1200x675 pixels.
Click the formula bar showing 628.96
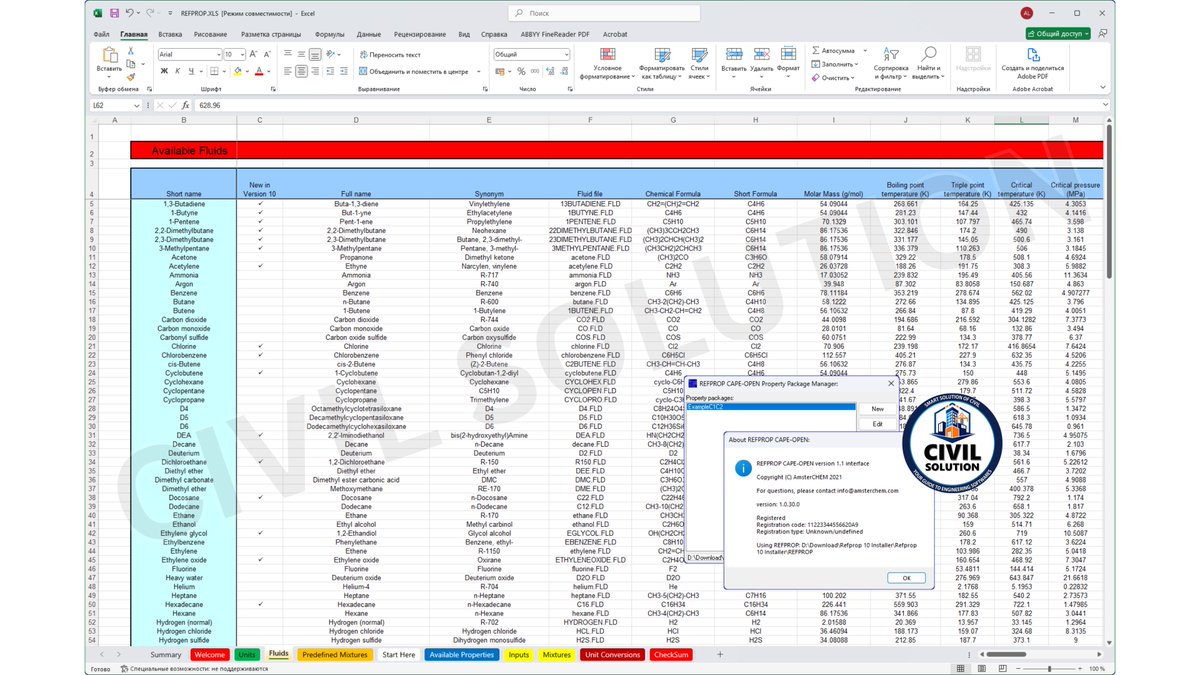[x=650, y=105]
